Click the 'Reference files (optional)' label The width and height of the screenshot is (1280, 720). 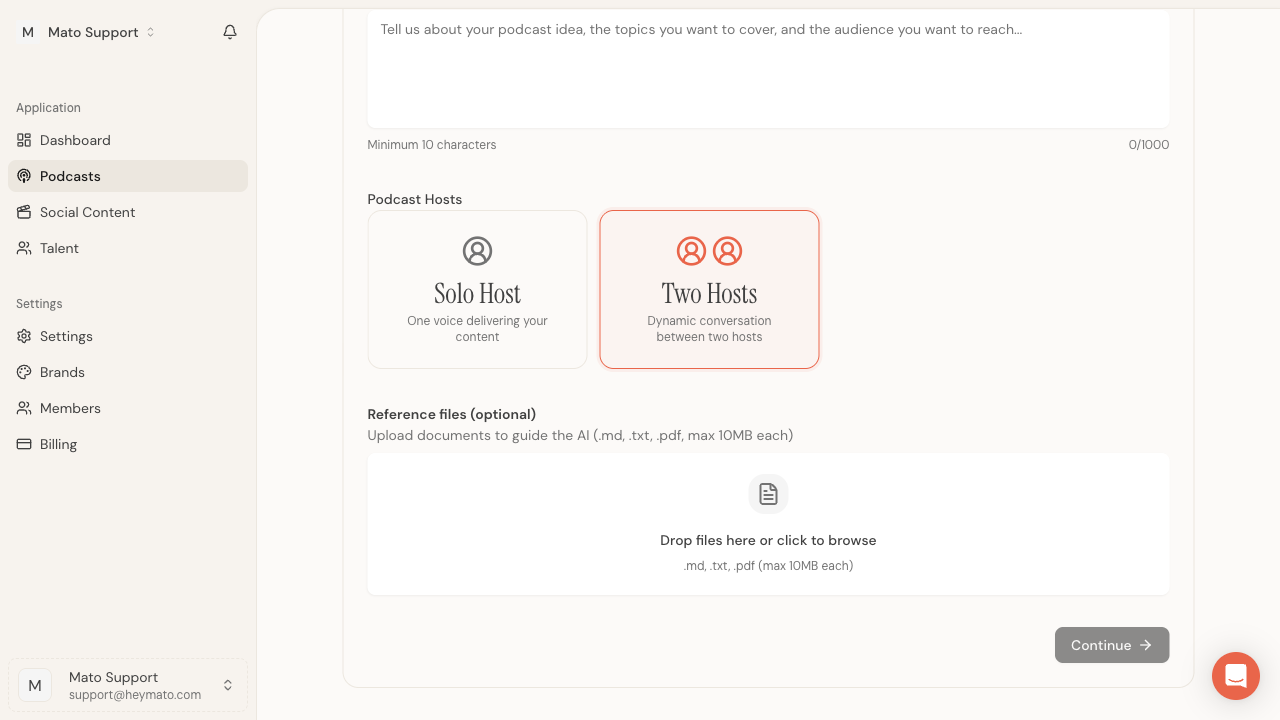(452, 414)
